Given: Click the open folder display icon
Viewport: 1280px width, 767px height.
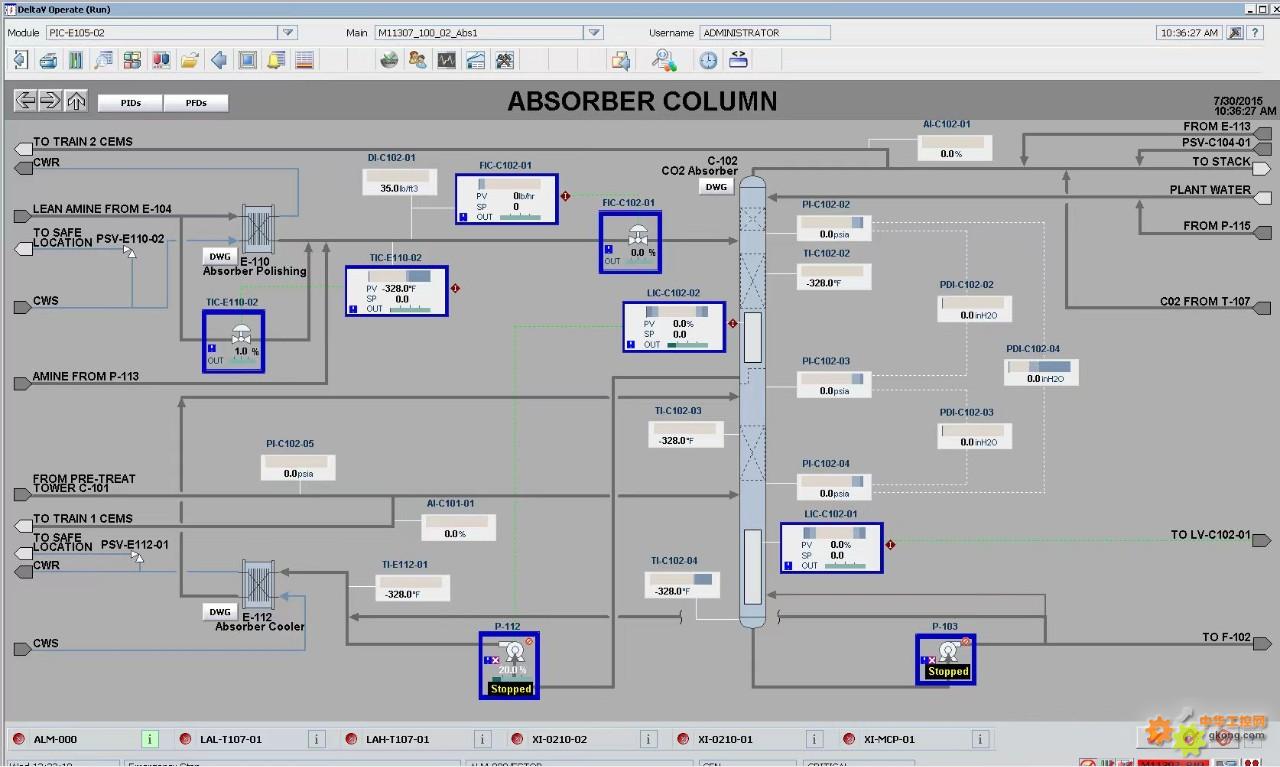Looking at the screenshot, I should (189, 60).
